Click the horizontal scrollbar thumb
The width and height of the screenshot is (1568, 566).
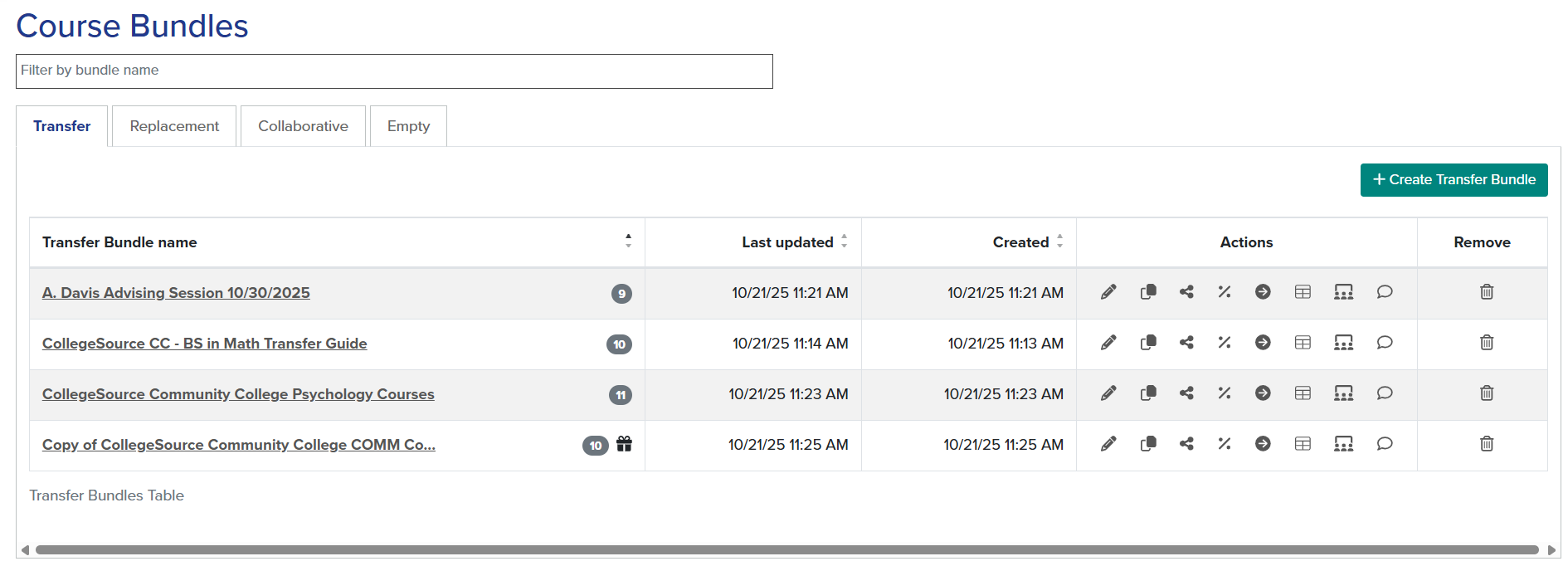pos(786,549)
